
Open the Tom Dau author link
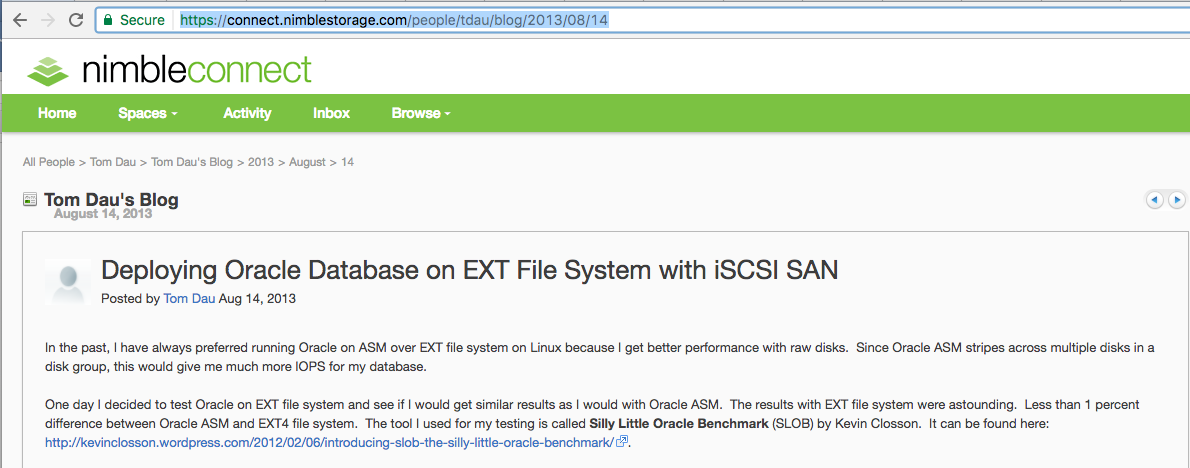[188, 298]
